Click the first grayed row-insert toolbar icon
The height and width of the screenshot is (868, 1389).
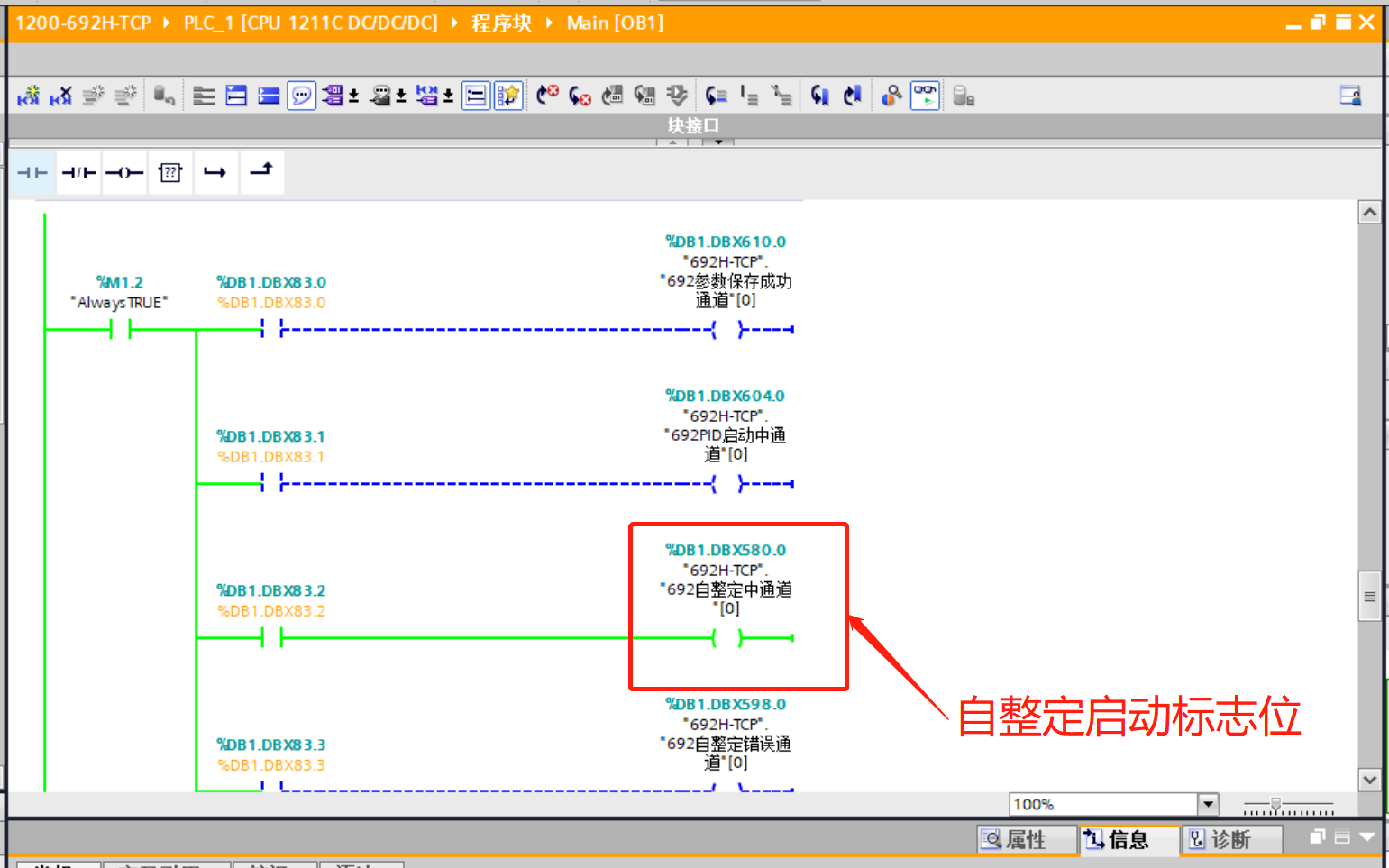(94, 96)
